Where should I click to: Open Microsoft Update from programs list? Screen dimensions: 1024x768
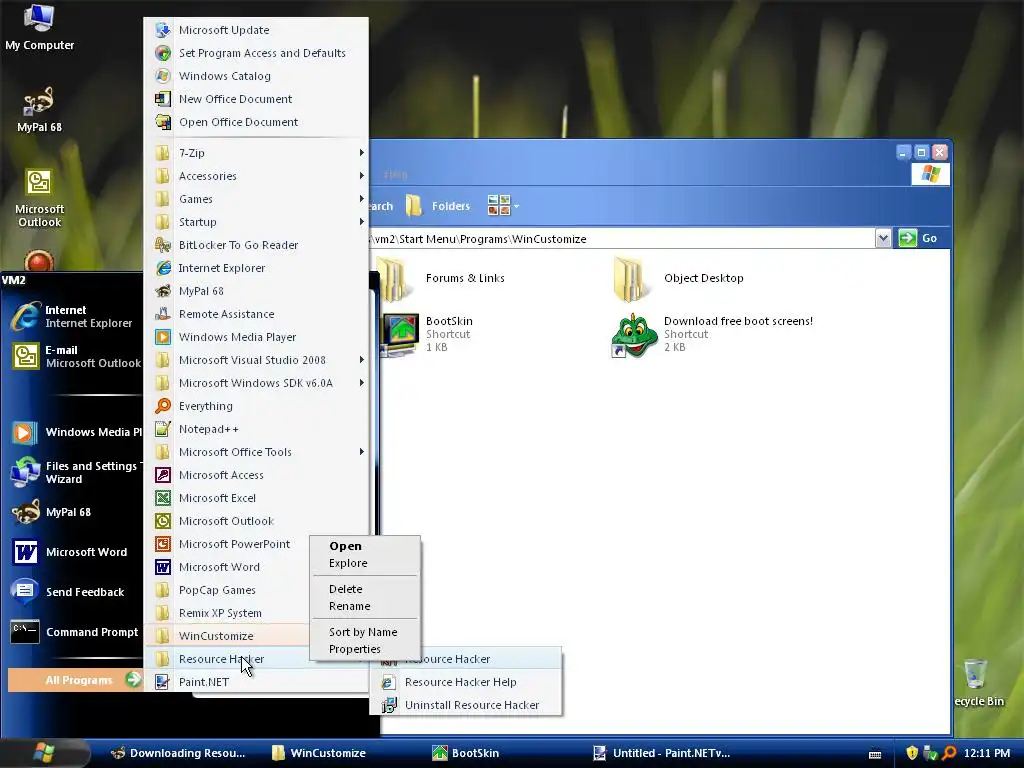pos(256,30)
